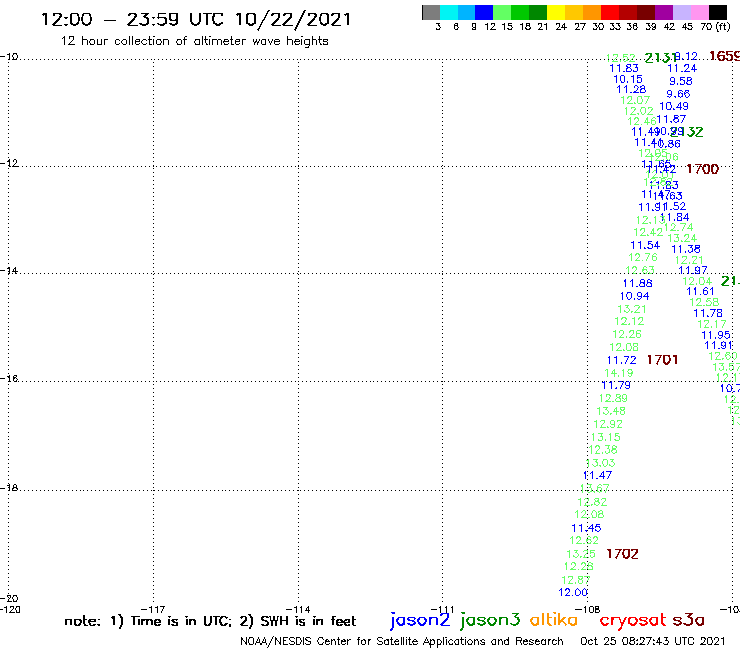Click the jason2 satellite legend label
This screenshot has width=740, height=650.
coord(420,621)
